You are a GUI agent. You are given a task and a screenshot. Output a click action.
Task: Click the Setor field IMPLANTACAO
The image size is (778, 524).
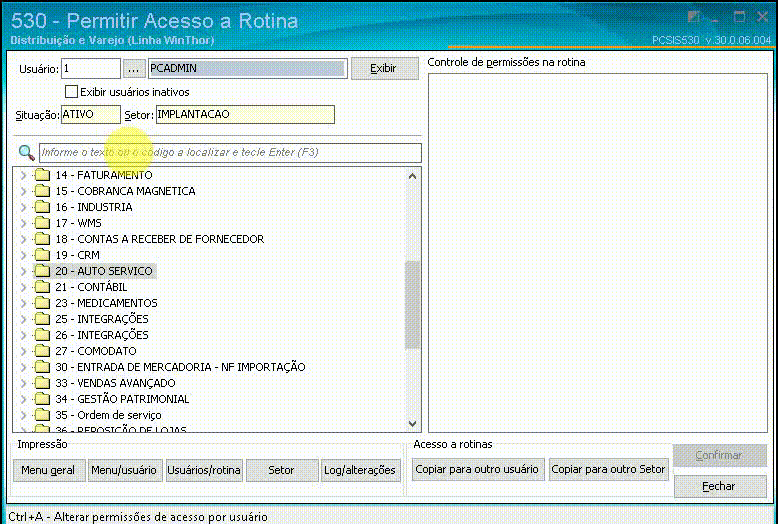pyautogui.click(x=245, y=115)
